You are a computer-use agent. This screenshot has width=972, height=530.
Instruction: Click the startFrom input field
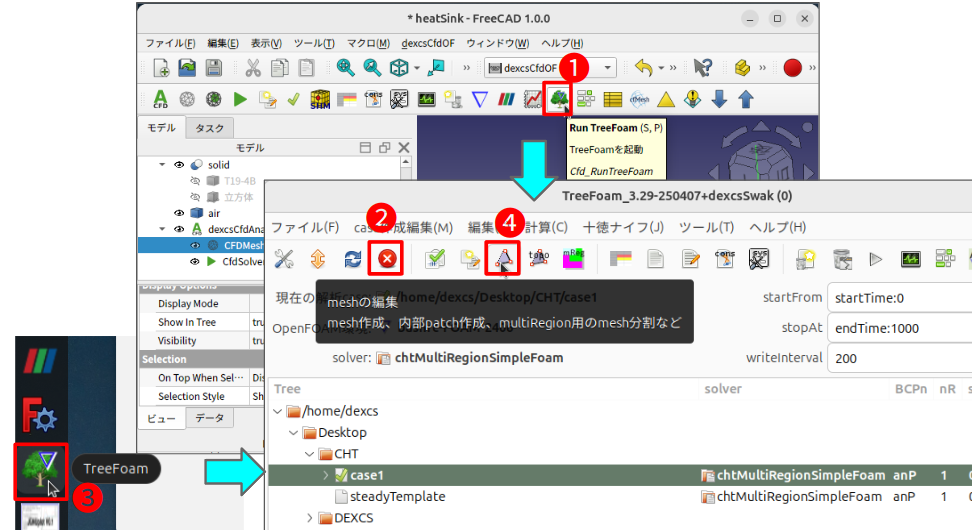coord(899,298)
